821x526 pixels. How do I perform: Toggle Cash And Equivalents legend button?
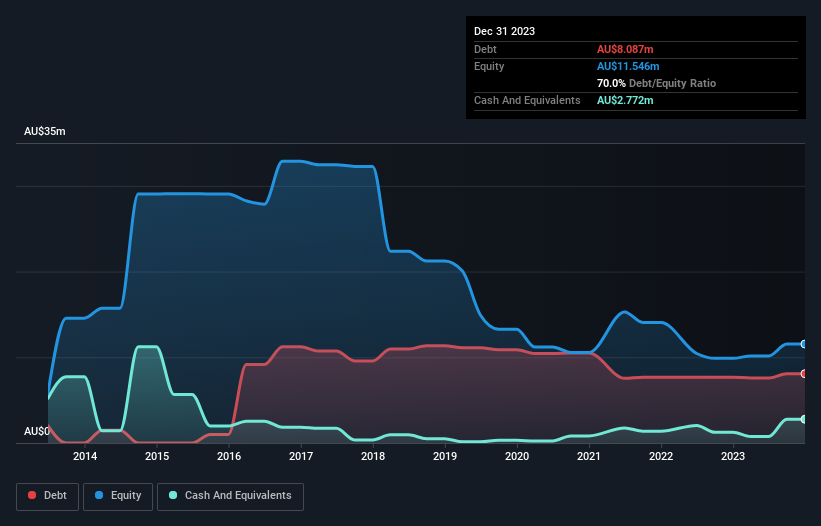point(230,496)
